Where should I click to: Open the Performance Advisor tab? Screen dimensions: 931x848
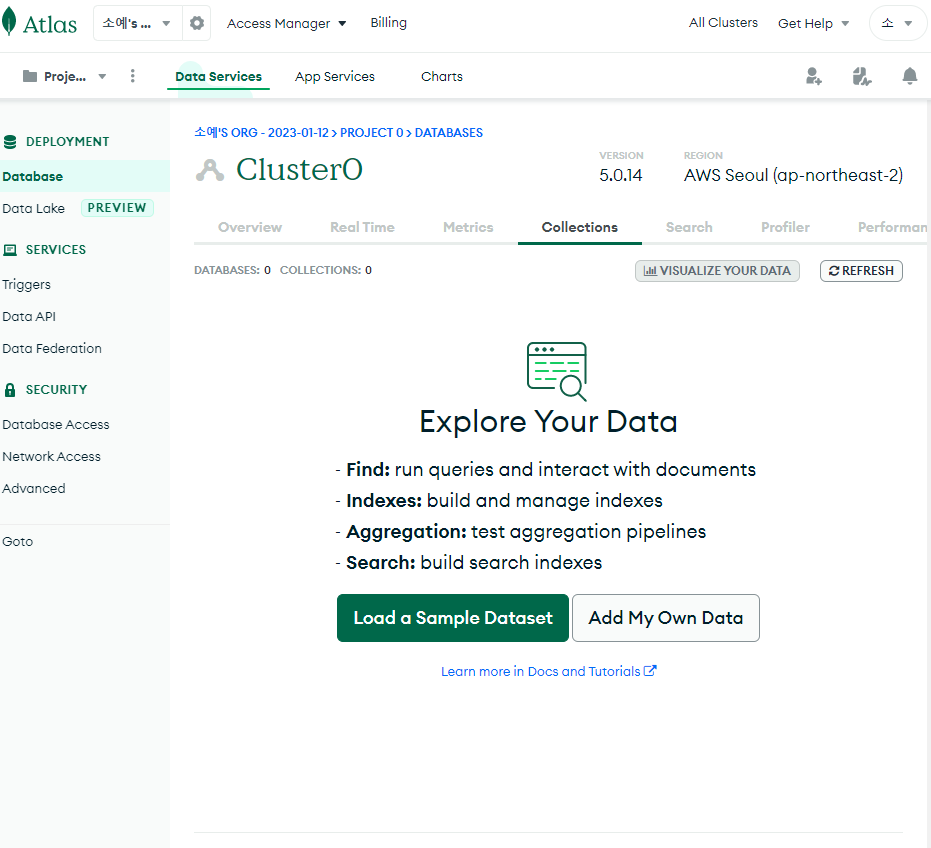[892, 227]
